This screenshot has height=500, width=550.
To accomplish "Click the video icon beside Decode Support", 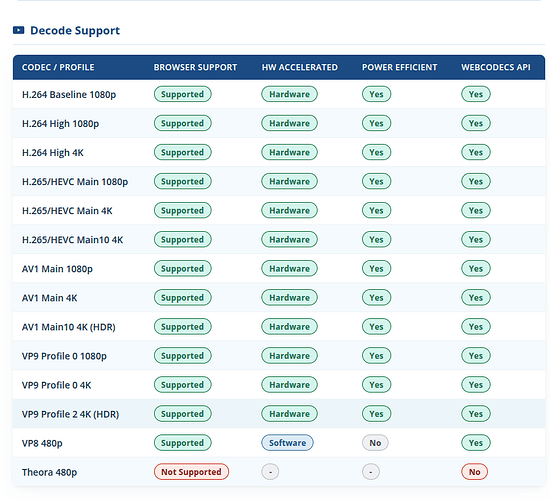I will point(19,30).
